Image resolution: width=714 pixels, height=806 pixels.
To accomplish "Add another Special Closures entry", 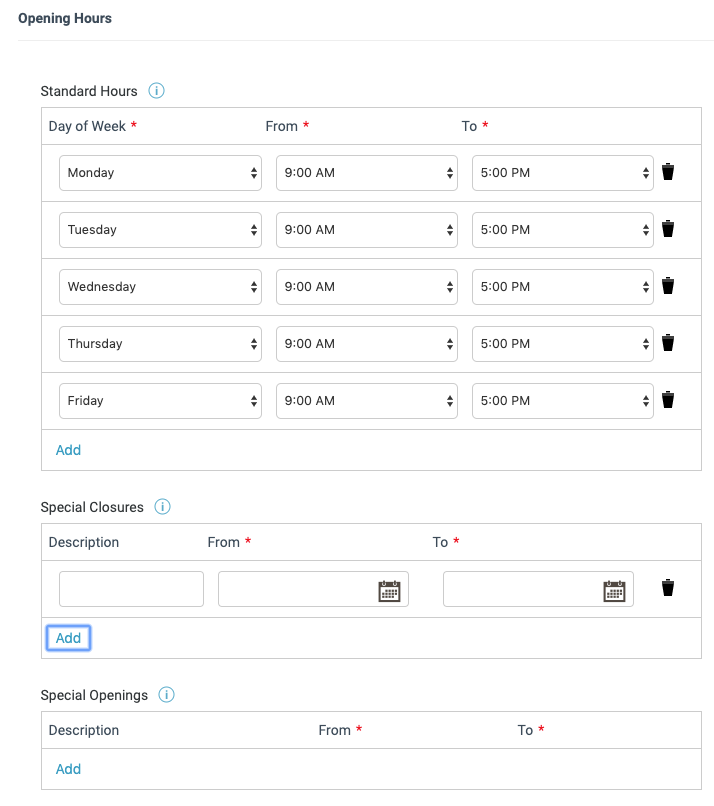I will tap(68, 638).
